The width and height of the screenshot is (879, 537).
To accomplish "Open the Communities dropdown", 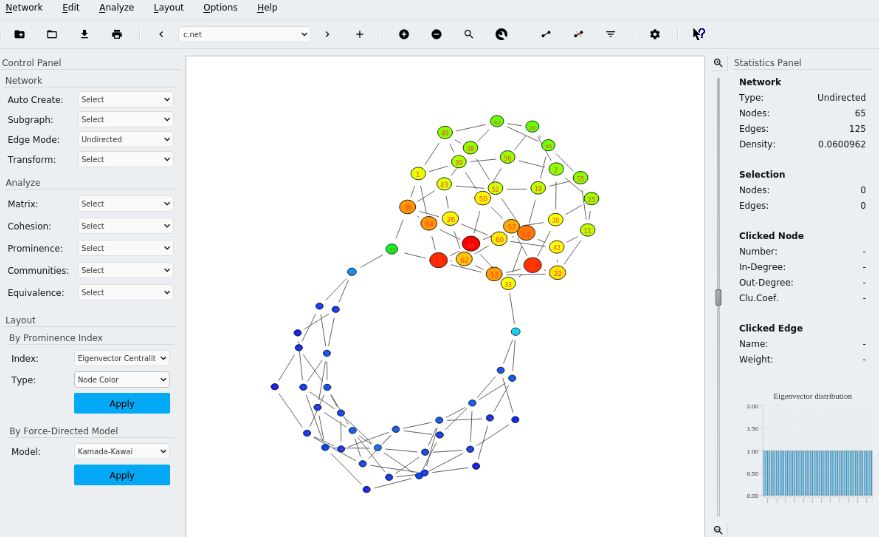I will pos(126,270).
